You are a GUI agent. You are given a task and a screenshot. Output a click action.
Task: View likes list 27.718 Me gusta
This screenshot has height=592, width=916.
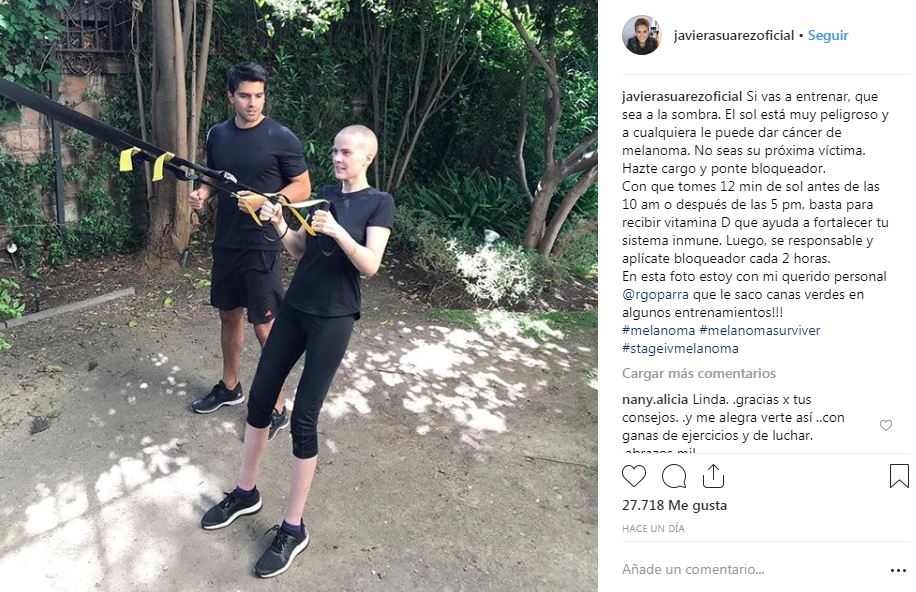tap(674, 506)
